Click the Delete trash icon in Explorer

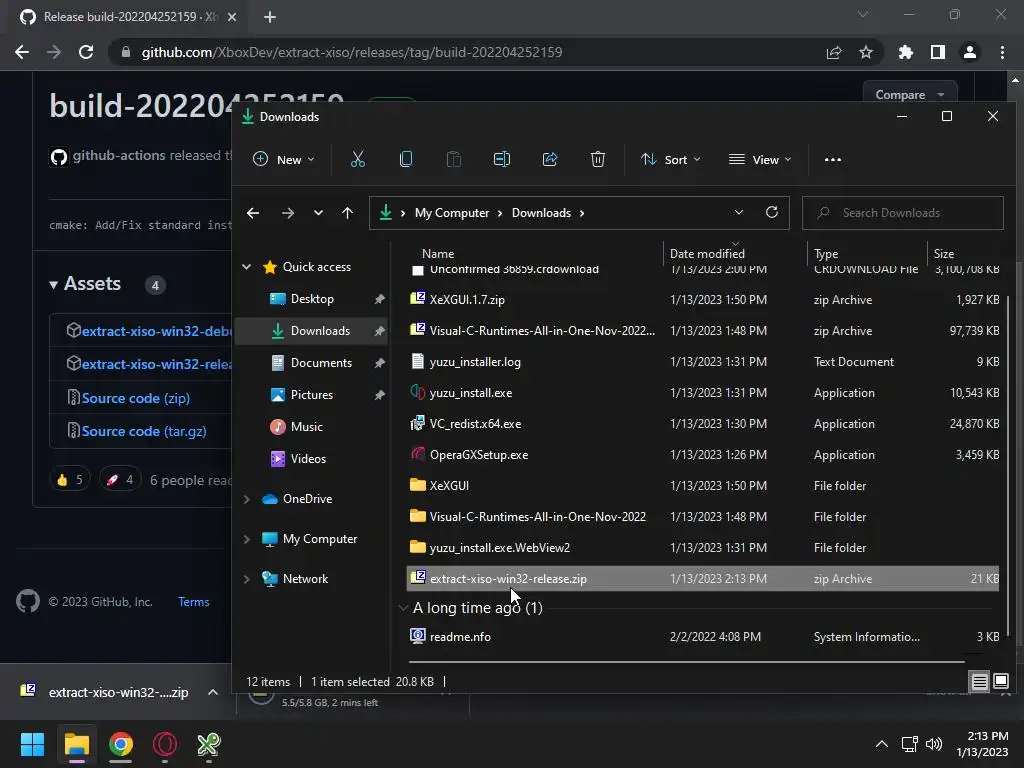598,159
